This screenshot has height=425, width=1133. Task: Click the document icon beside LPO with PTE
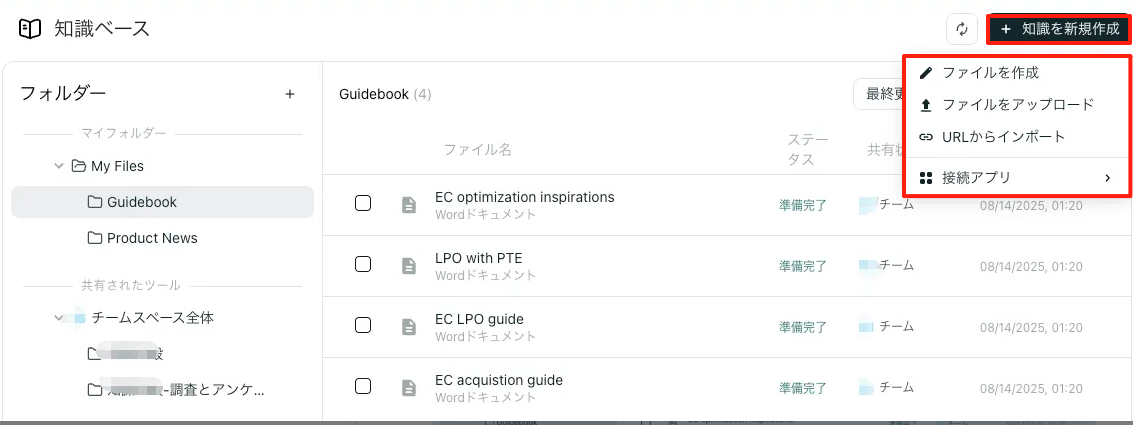tap(408, 266)
